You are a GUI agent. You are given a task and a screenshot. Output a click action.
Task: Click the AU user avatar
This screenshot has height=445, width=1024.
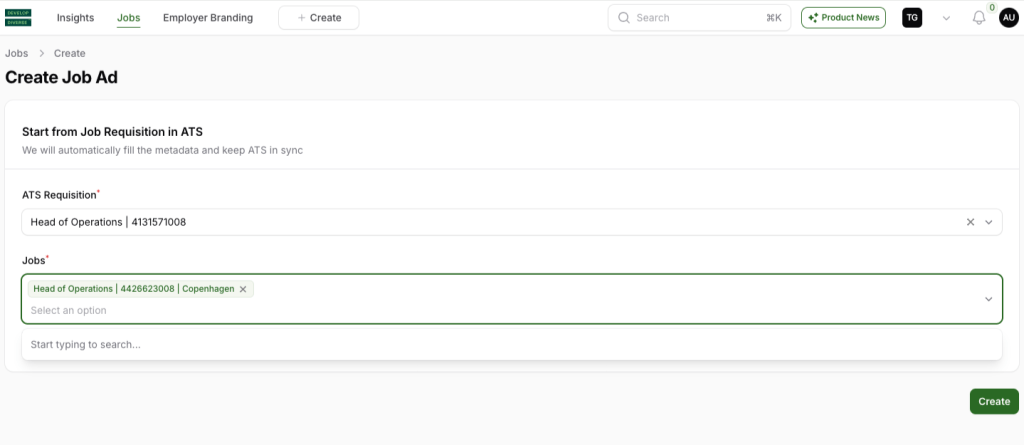[x=1008, y=18]
